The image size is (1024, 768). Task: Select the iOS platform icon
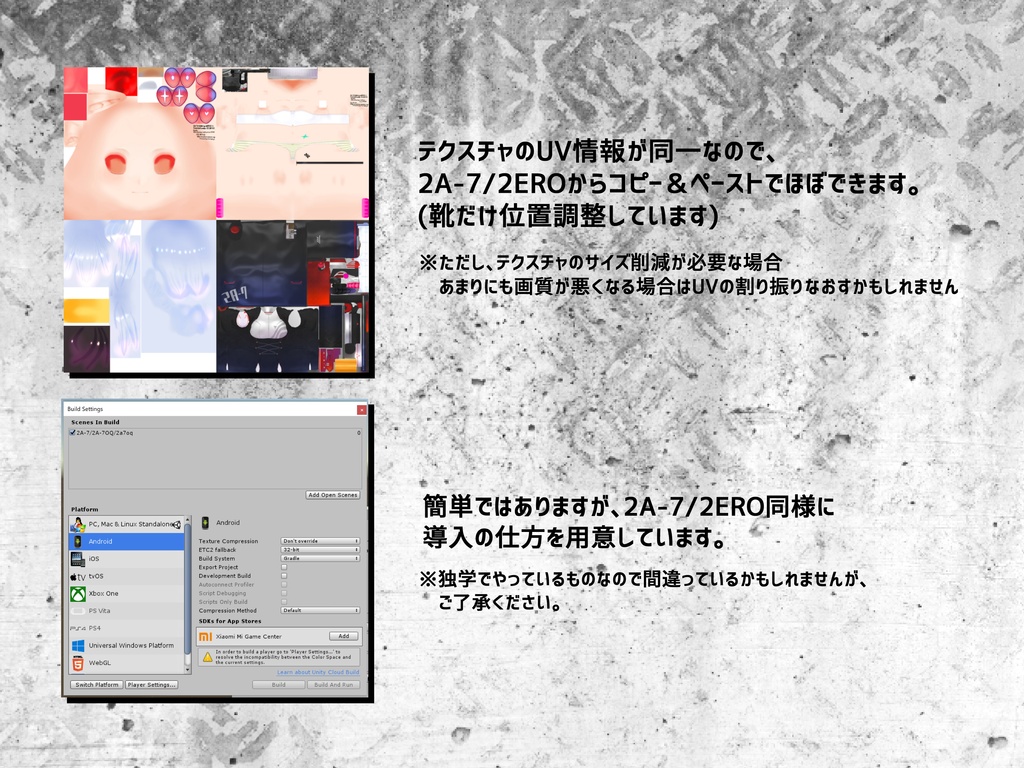click(76, 560)
